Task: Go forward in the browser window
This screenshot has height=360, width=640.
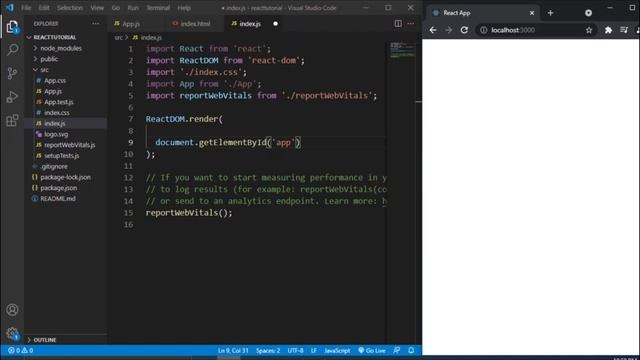Action: pyautogui.click(x=449, y=30)
